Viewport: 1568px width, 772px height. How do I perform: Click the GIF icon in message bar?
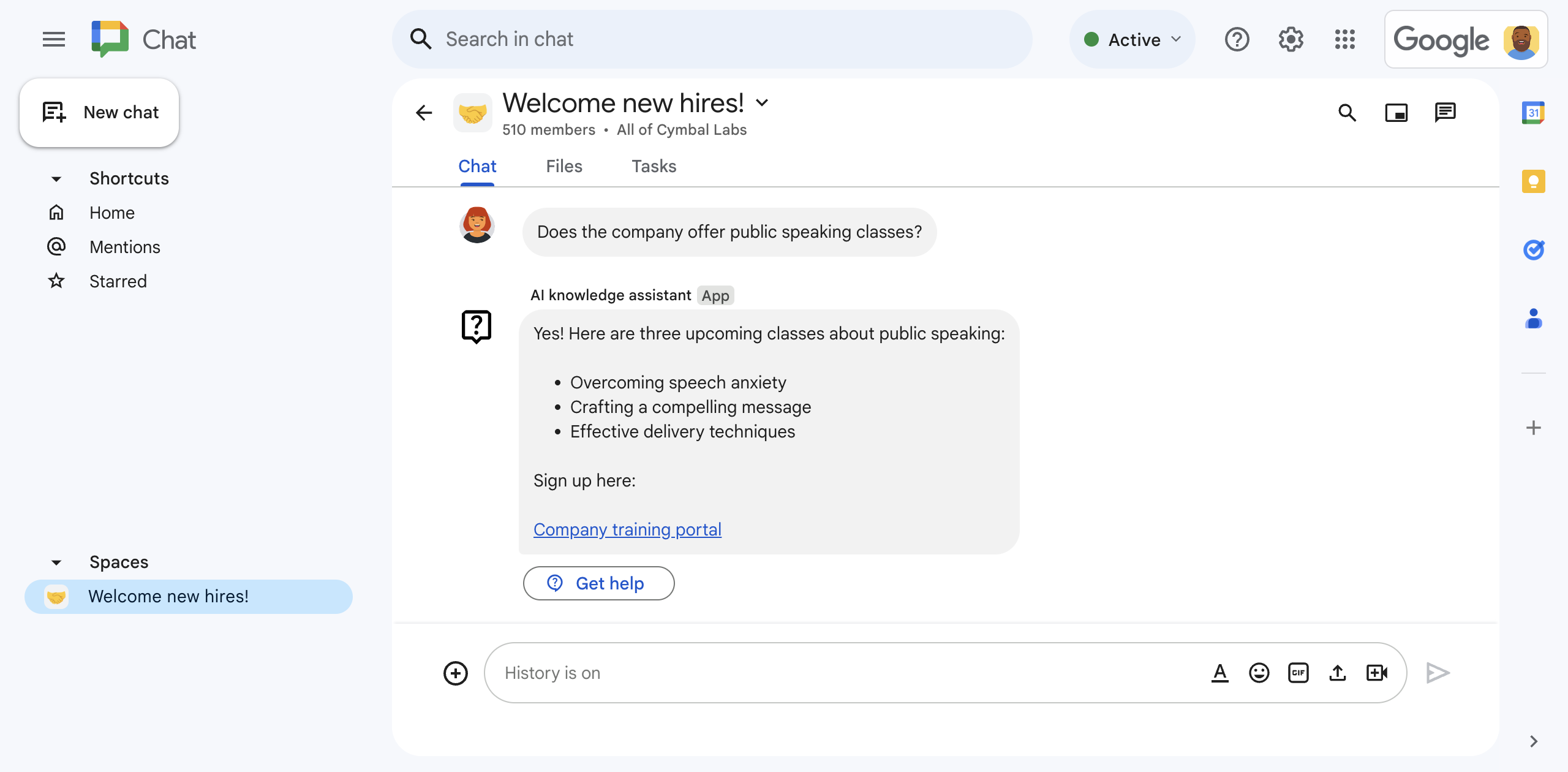[x=1299, y=672]
